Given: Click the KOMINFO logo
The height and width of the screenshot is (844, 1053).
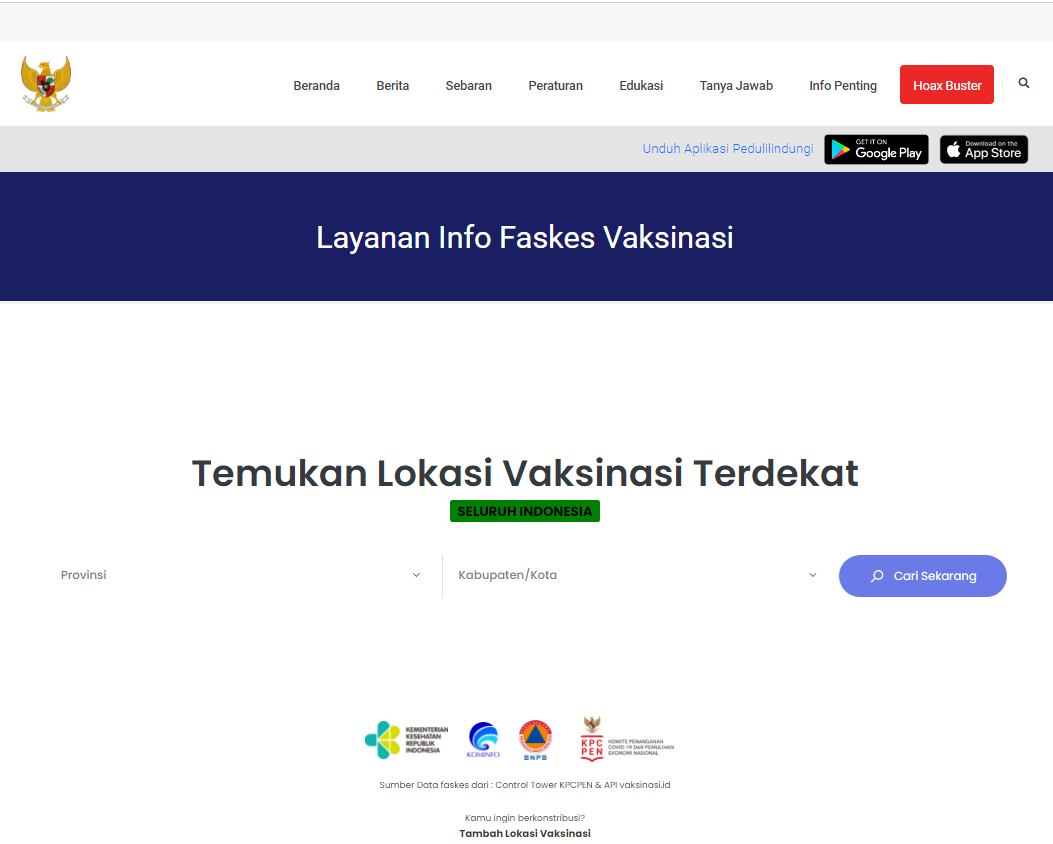Looking at the screenshot, I should tap(484, 740).
